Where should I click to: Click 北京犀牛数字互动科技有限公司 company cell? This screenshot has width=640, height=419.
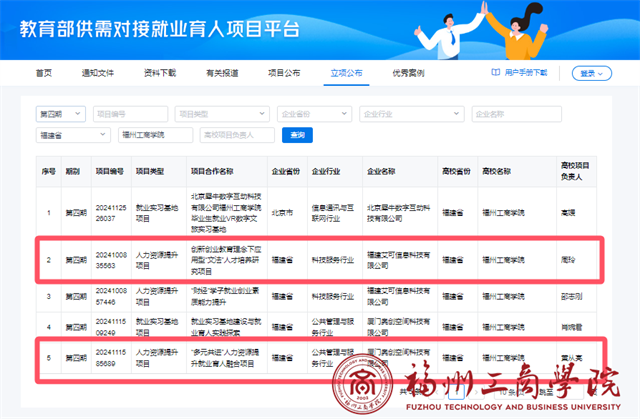(398, 213)
